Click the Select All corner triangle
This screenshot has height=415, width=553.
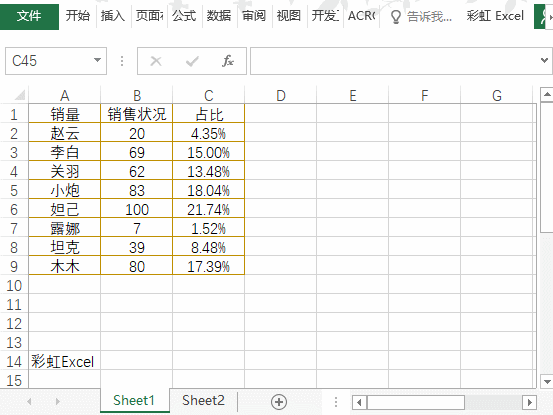click(x=19, y=95)
